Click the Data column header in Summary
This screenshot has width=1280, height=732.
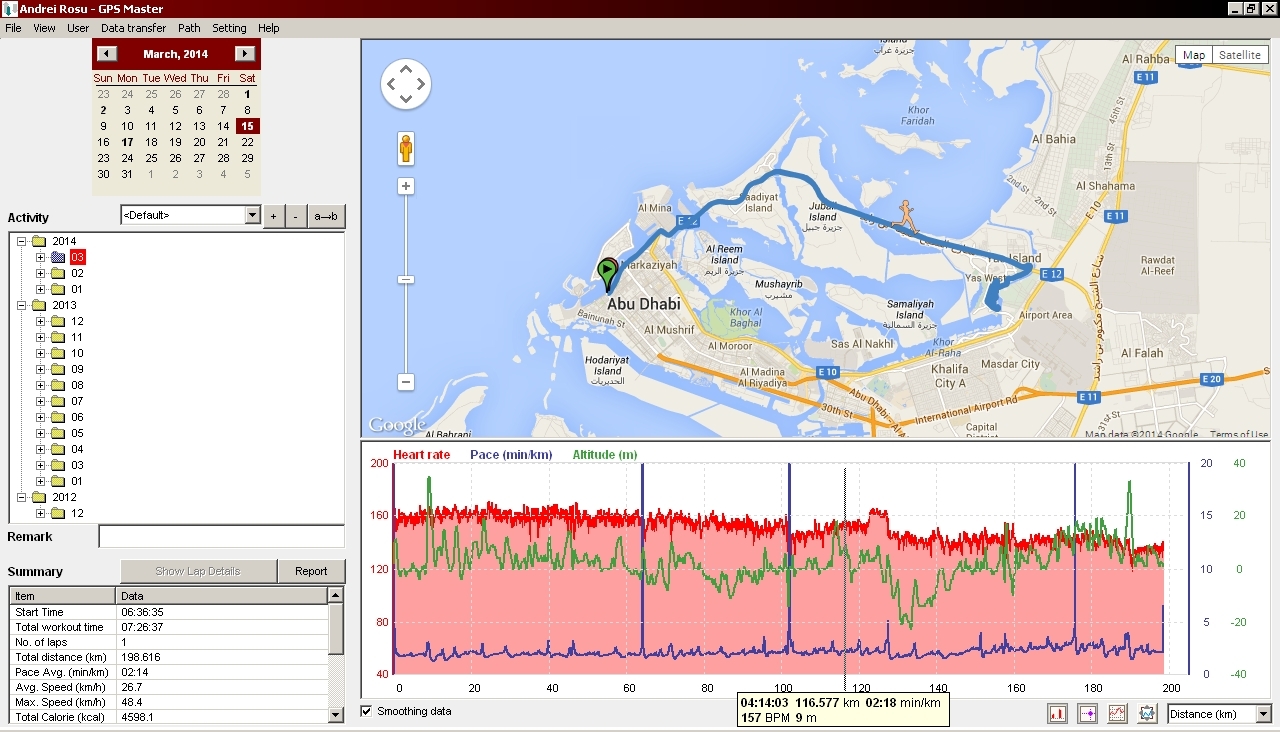[223, 596]
